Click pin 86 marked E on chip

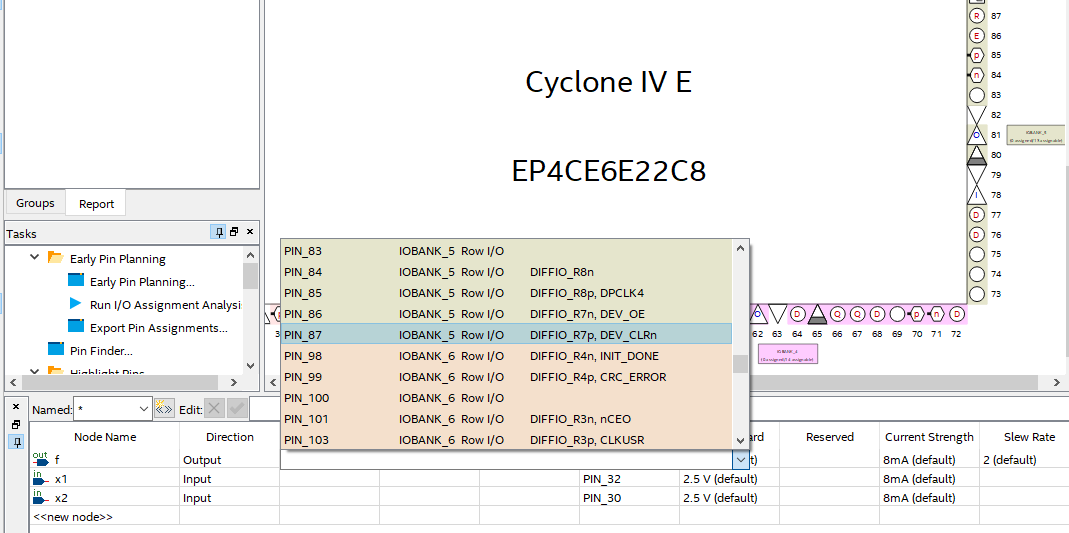click(x=977, y=35)
